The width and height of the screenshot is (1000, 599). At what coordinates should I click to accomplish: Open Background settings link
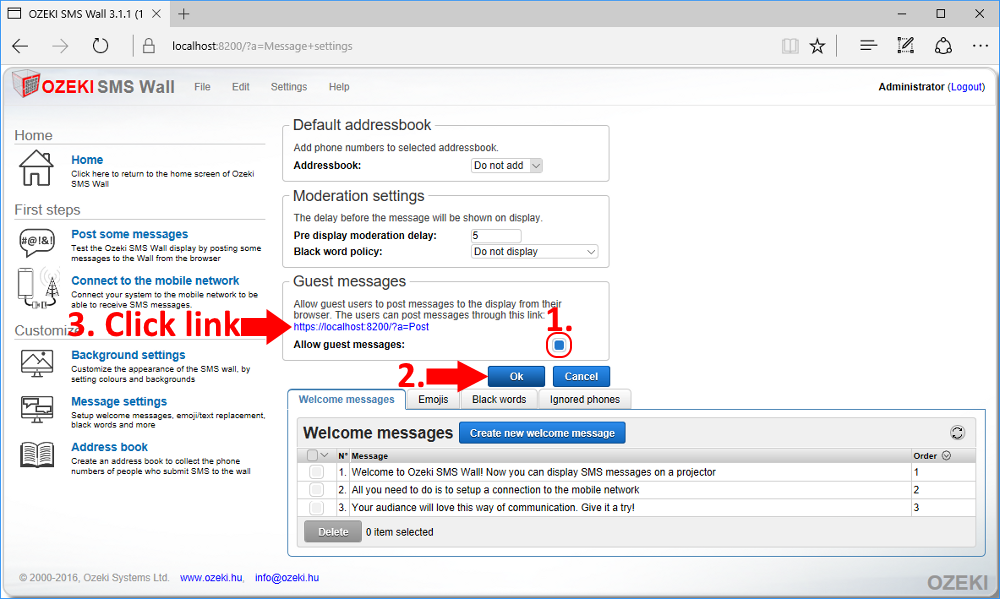click(x=128, y=355)
